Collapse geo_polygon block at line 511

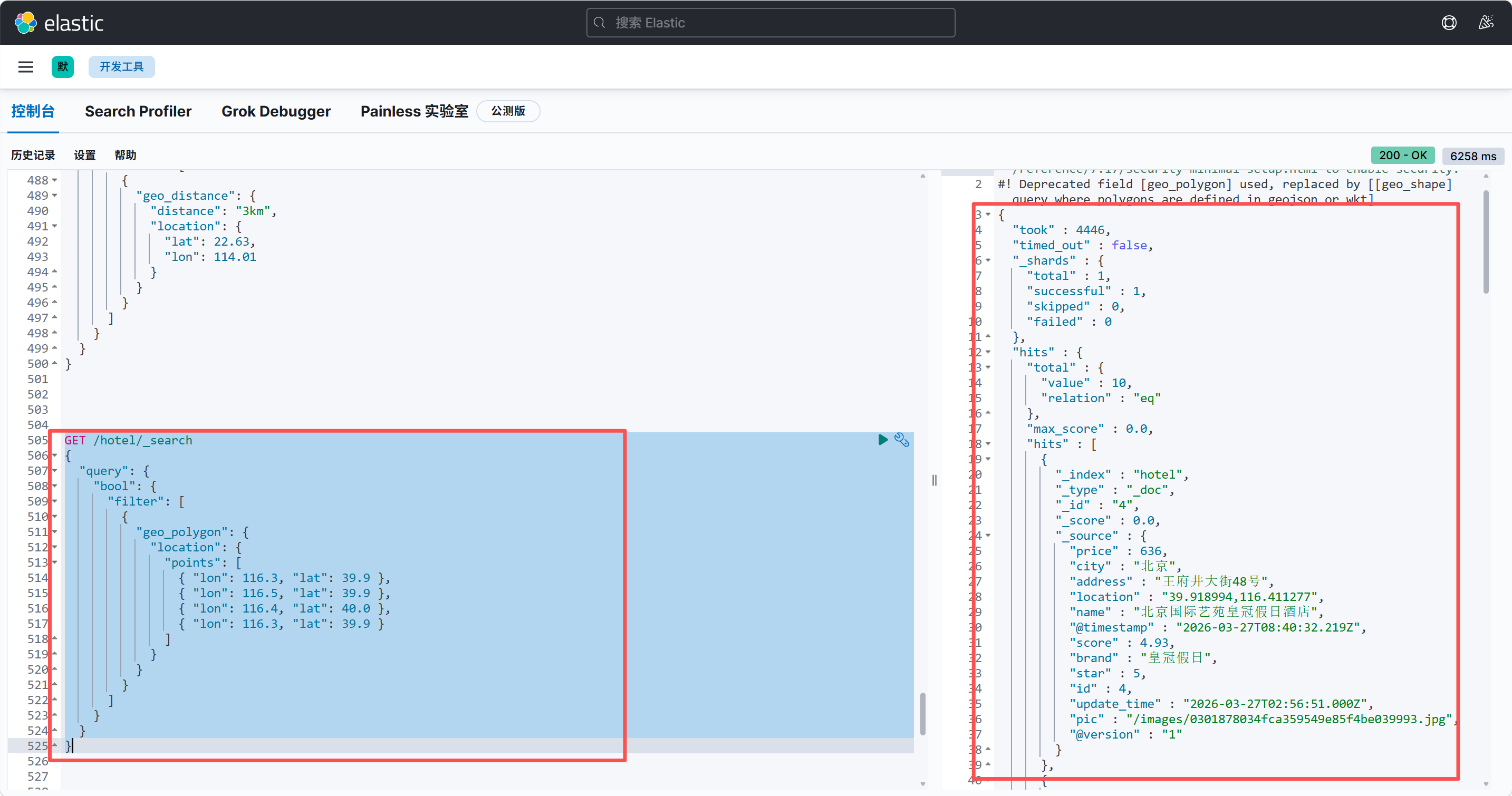pyautogui.click(x=55, y=532)
